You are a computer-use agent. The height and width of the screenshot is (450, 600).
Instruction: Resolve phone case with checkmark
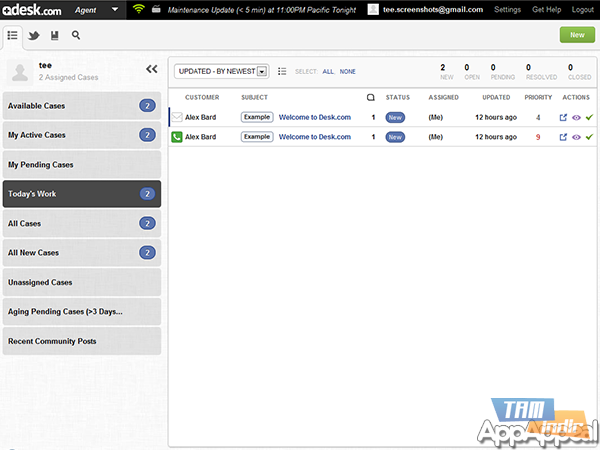[589, 137]
